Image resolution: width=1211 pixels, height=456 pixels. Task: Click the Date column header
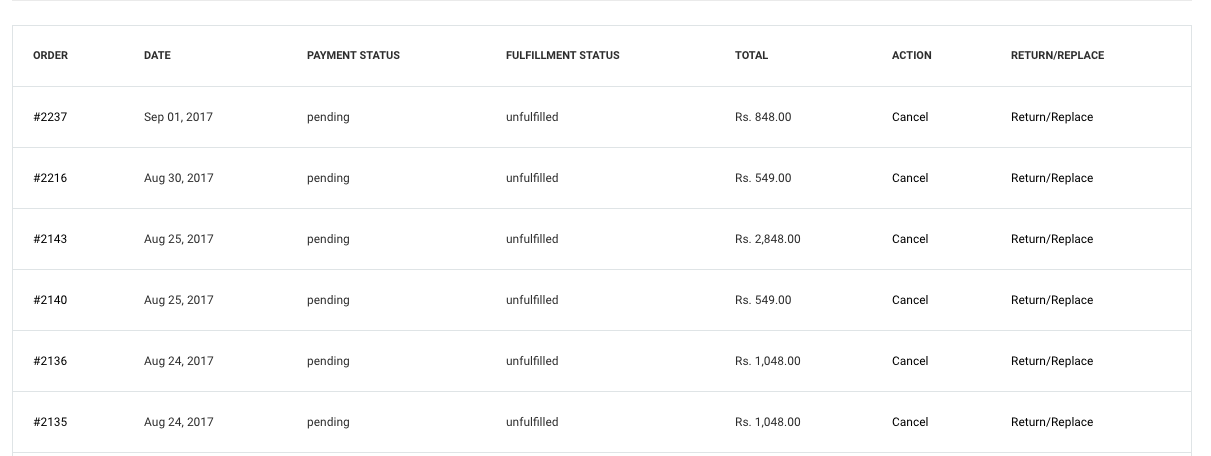[x=157, y=56]
